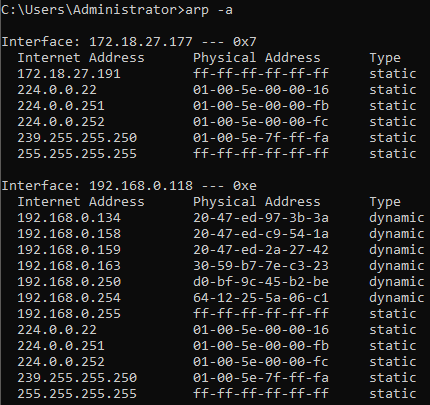Click IP address 192.168.0.250
Viewport: 430px width, 405px height.
pyautogui.click(x=69, y=282)
